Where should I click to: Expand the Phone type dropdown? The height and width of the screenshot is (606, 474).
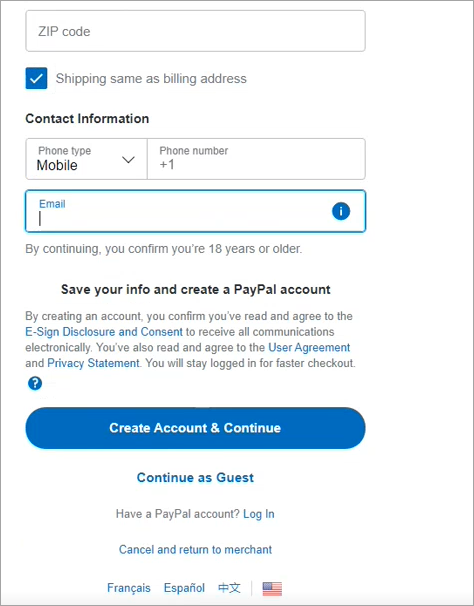tap(86, 159)
